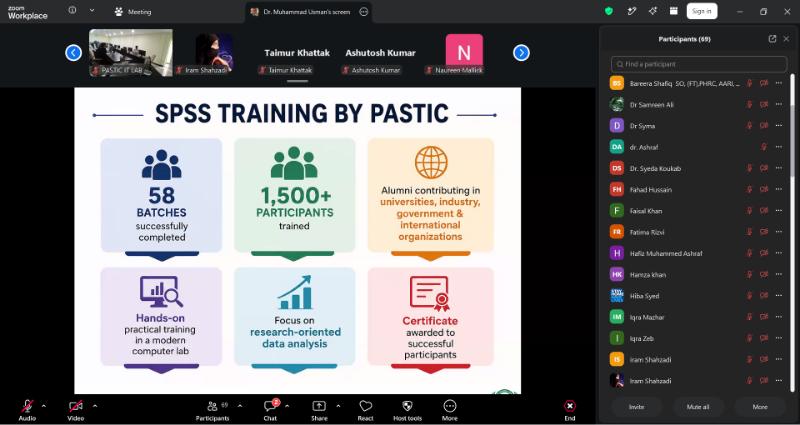The width and height of the screenshot is (800, 425).
Task: Expand the audio options chevron
Action: coord(43,406)
